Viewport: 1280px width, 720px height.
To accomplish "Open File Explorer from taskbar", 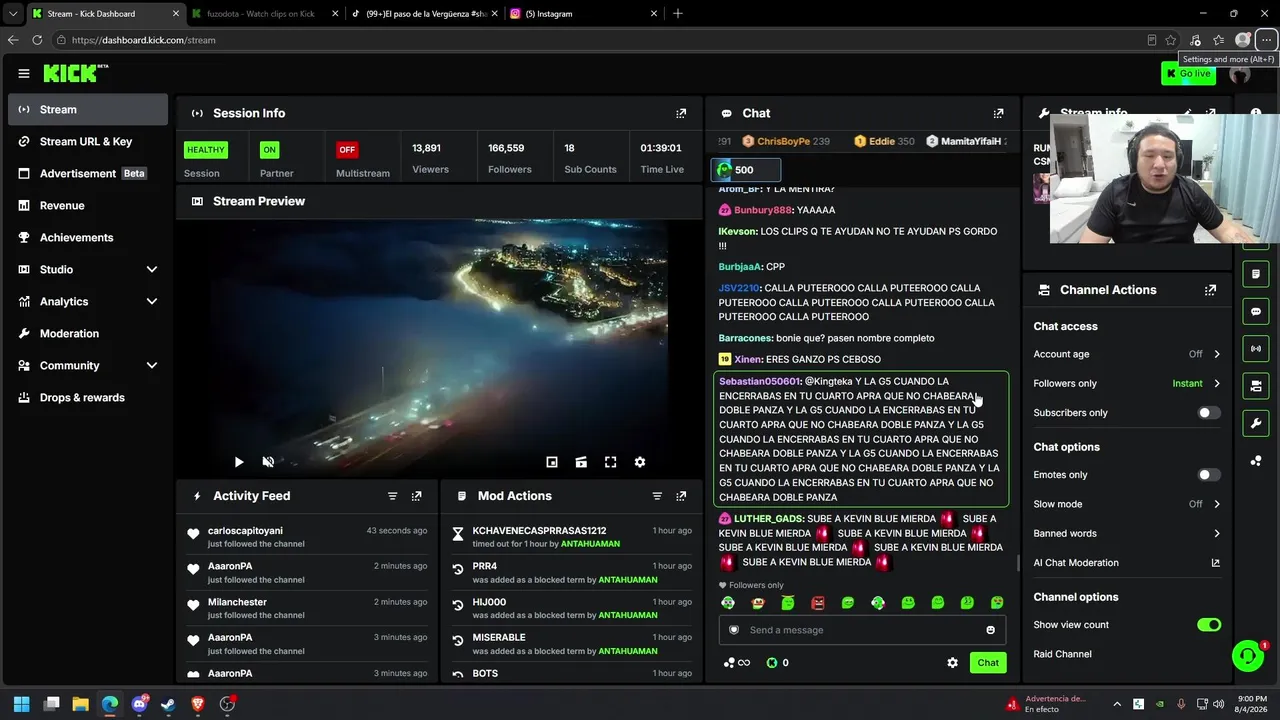I will (x=81, y=704).
